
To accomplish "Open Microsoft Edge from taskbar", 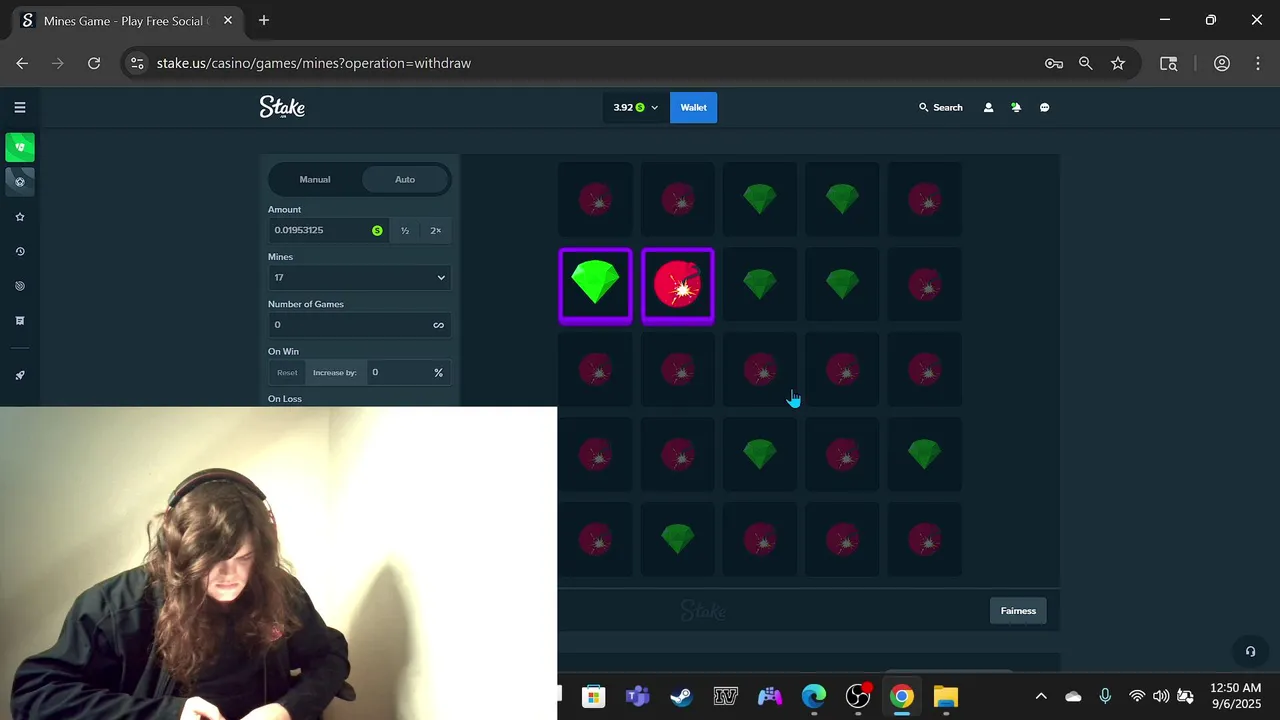I will click(814, 696).
